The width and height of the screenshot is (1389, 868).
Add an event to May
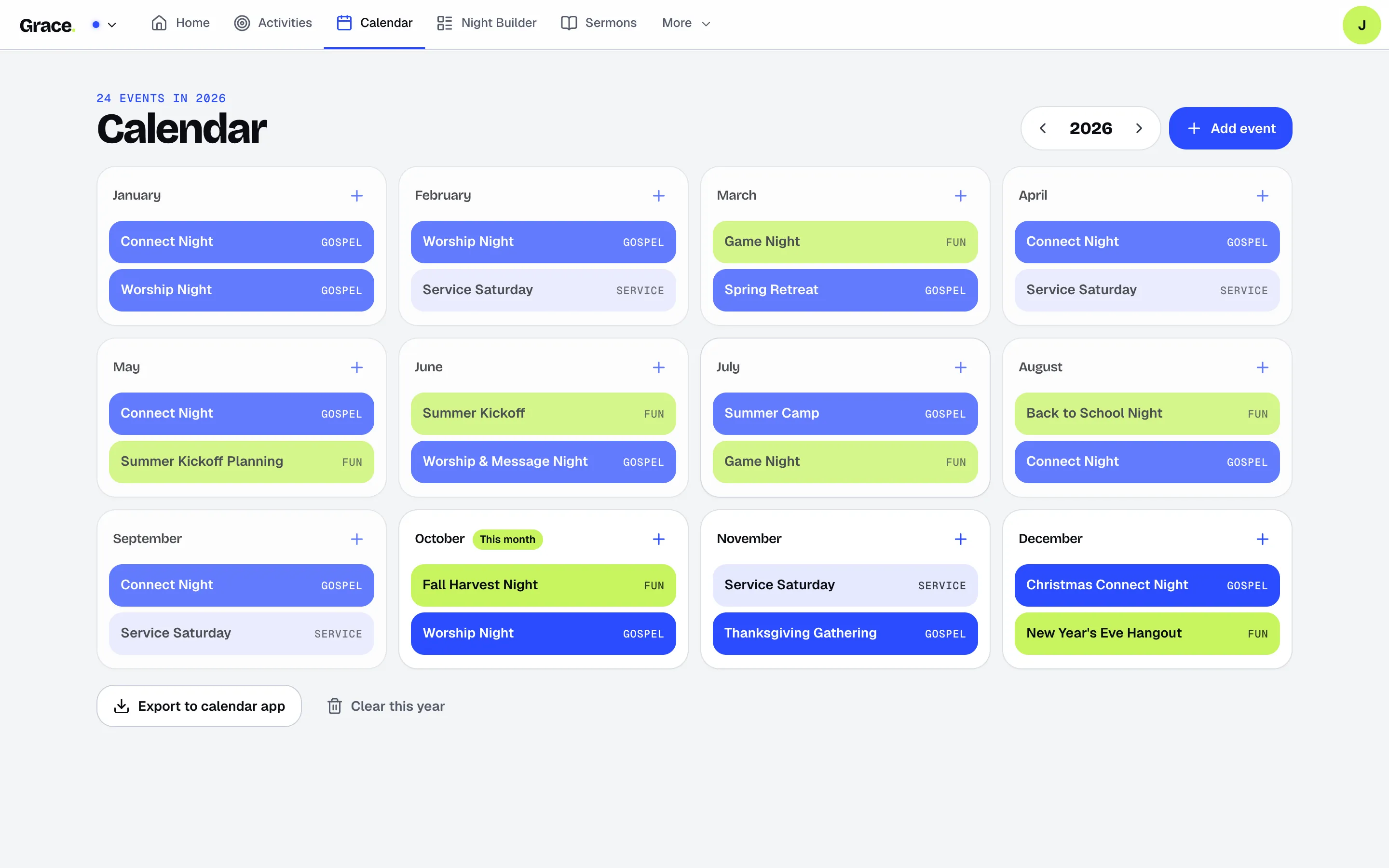(356, 367)
